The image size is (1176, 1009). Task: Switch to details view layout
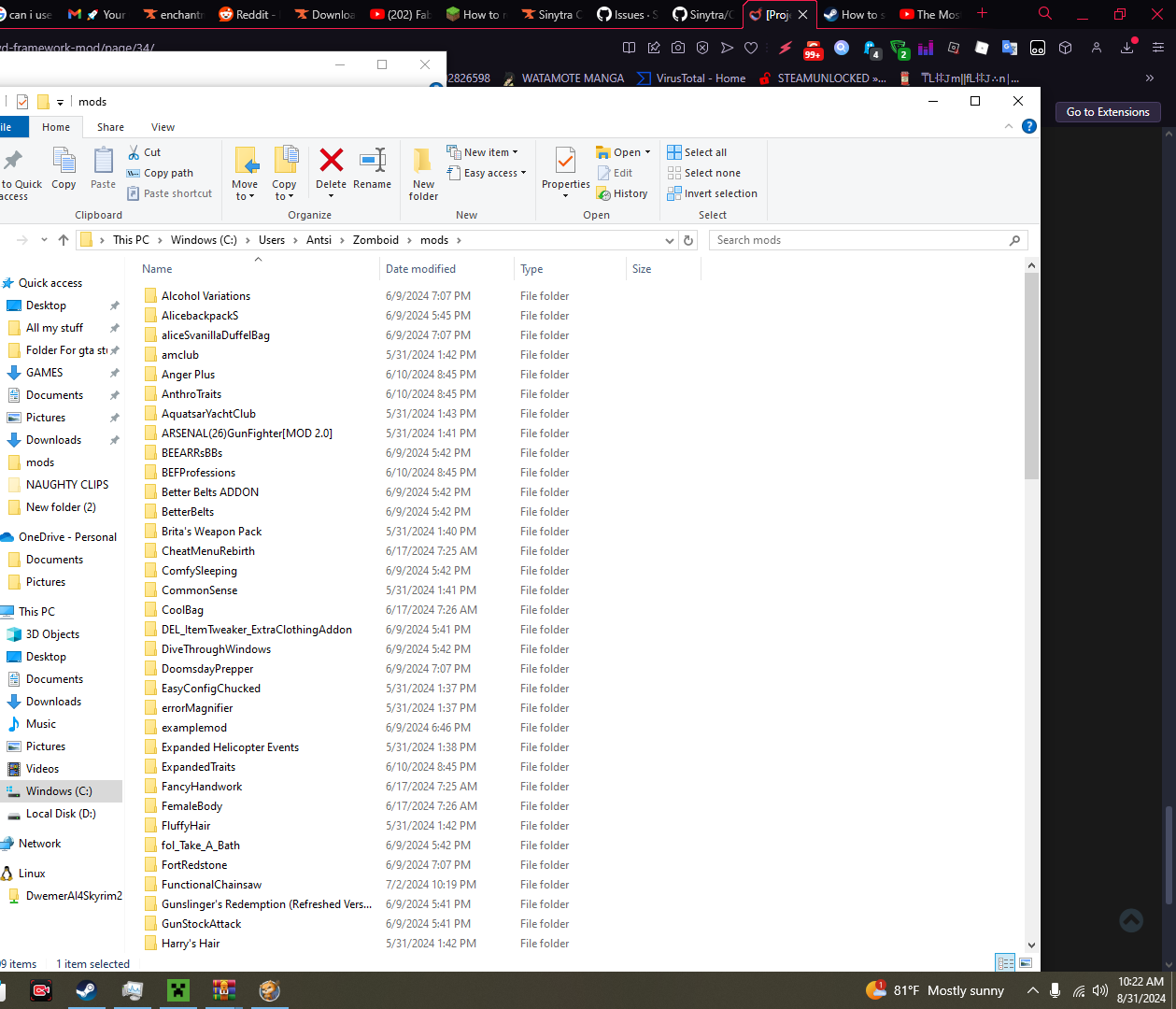[1005, 962]
